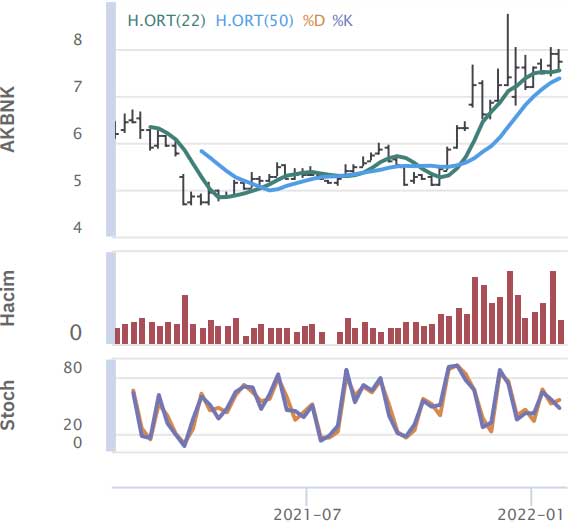Click the price axis value 6

(x=77, y=134)
